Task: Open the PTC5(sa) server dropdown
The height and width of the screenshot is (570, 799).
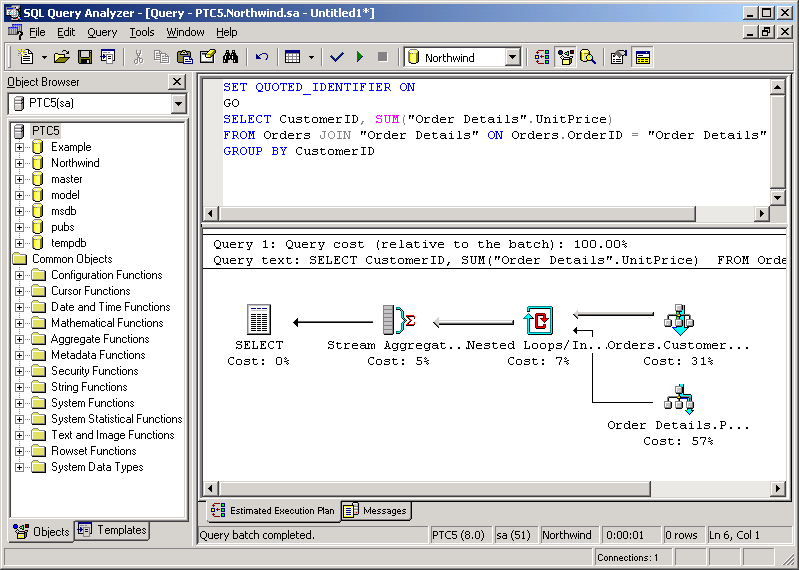Action: (x=178, y=104)
